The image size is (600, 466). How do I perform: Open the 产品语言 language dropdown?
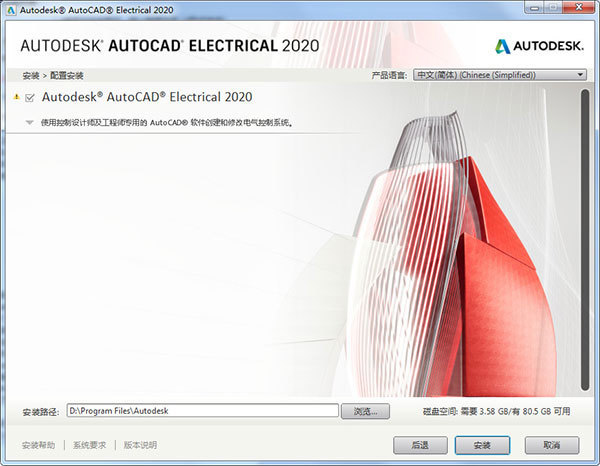[x=500, y=75]
